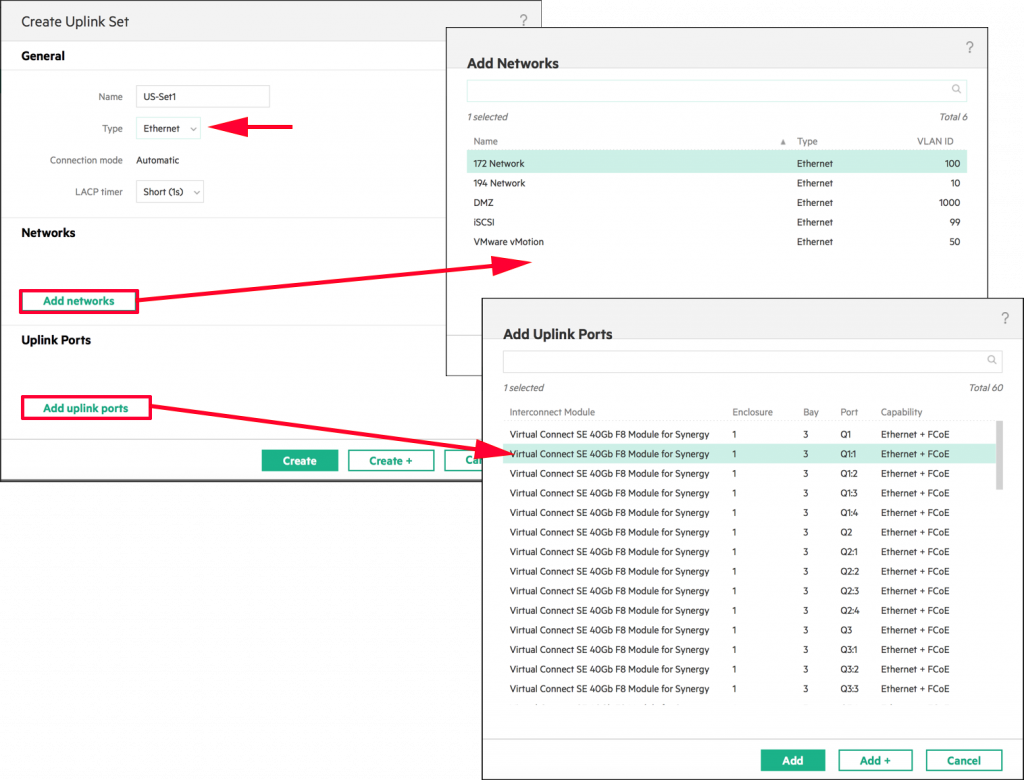Click Add in the Add Uplink Ports dialog
1024x780 pixels.
pyautogui.click(x=792, y=760)
